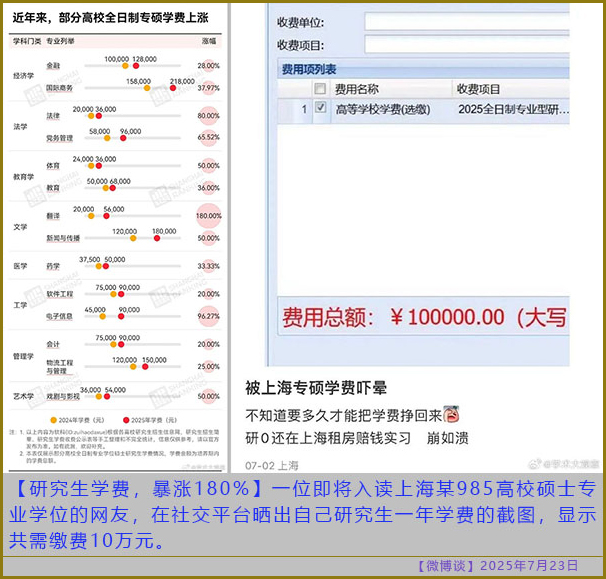Click the 180,000 value label
This screenshot has width=606, height=579.
164,231
